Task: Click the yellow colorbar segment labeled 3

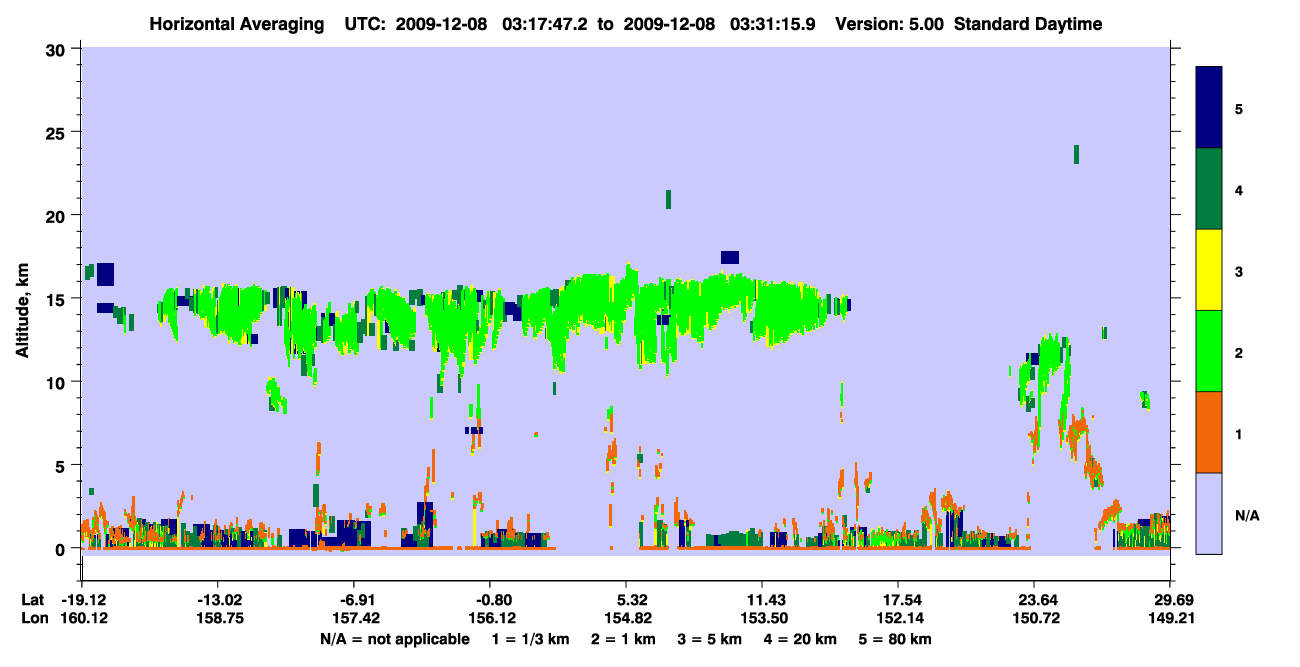Action: 1209,270
